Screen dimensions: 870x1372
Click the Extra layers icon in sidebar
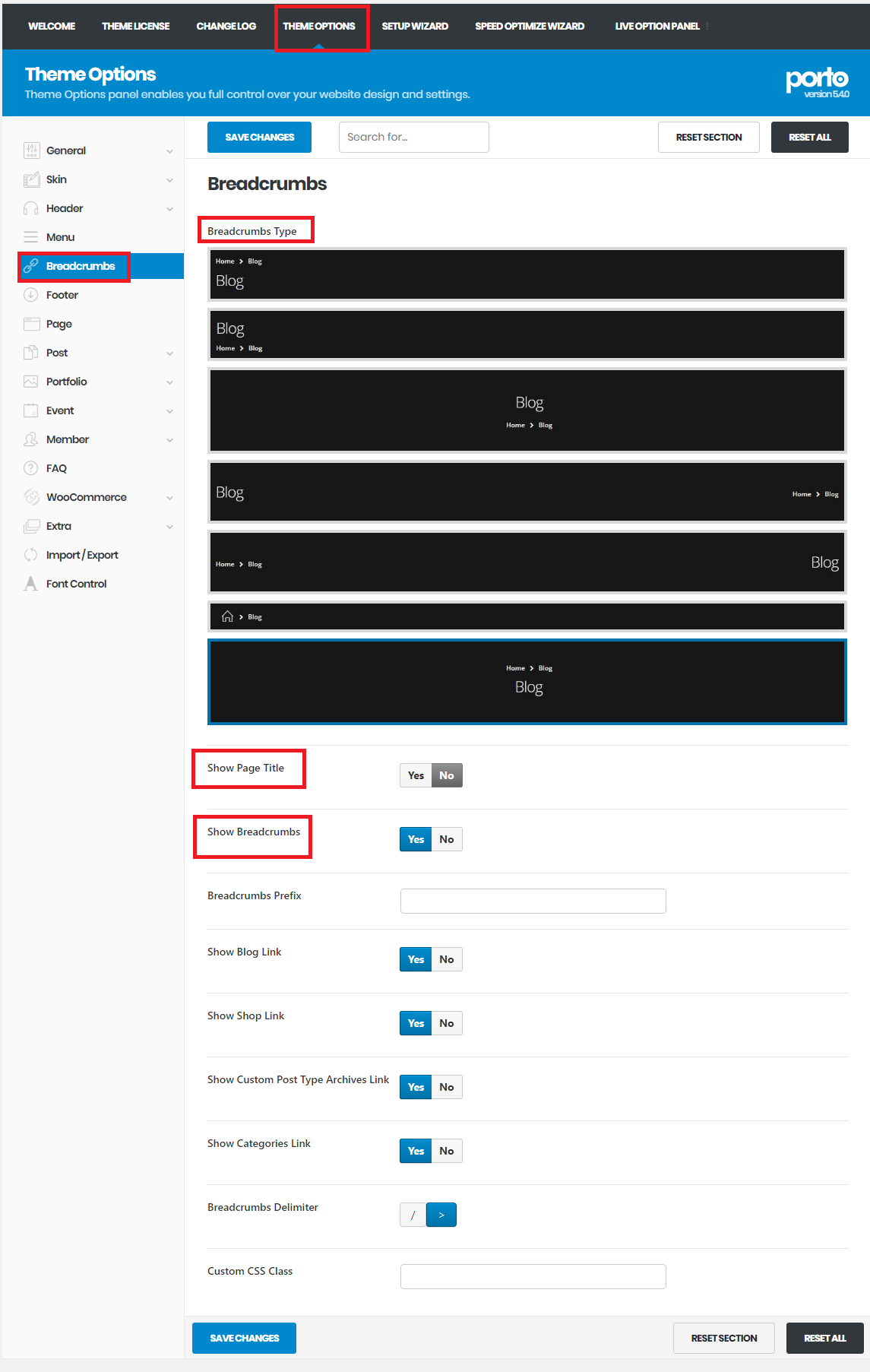(31, 526)
